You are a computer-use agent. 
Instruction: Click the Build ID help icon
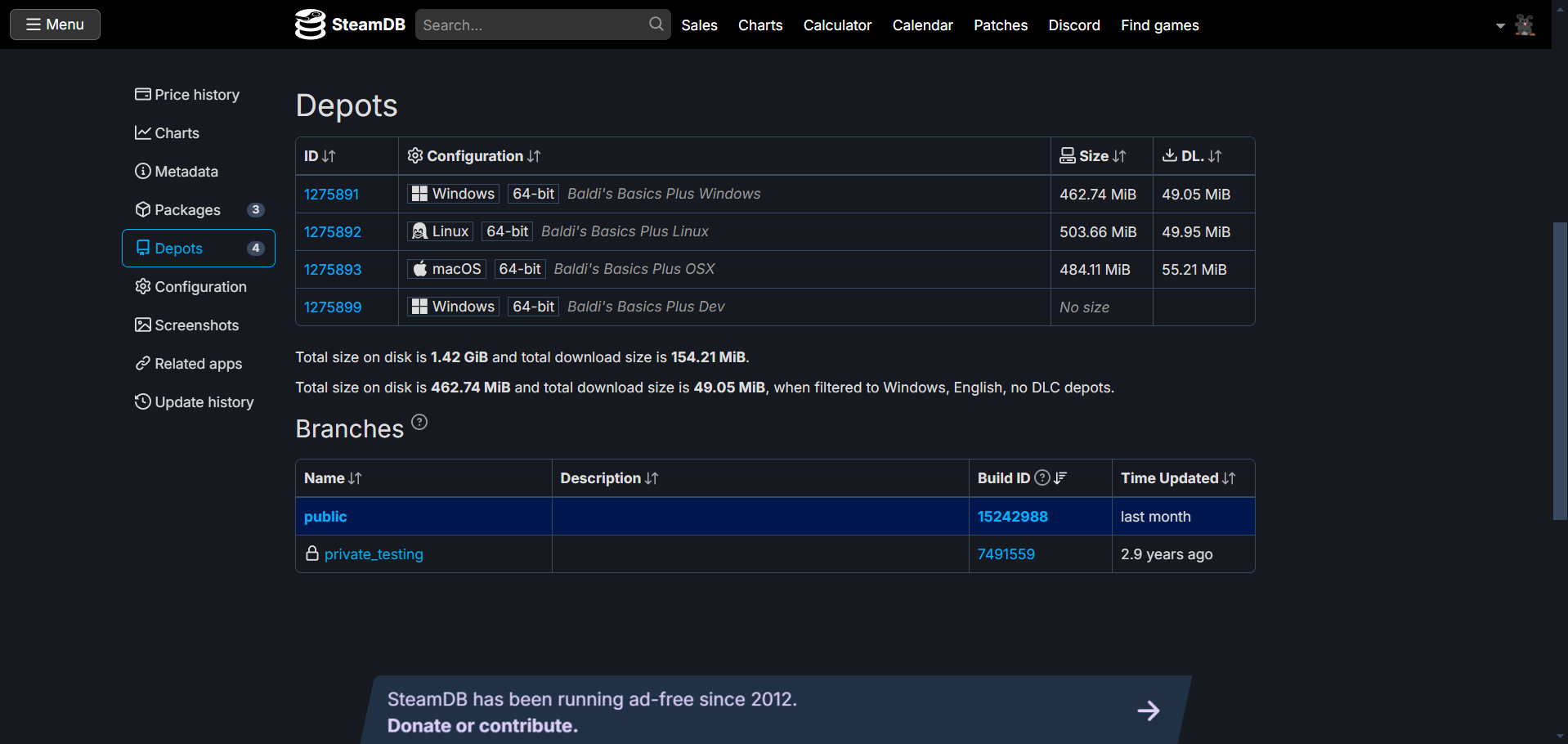click(x=1042, y=478)
